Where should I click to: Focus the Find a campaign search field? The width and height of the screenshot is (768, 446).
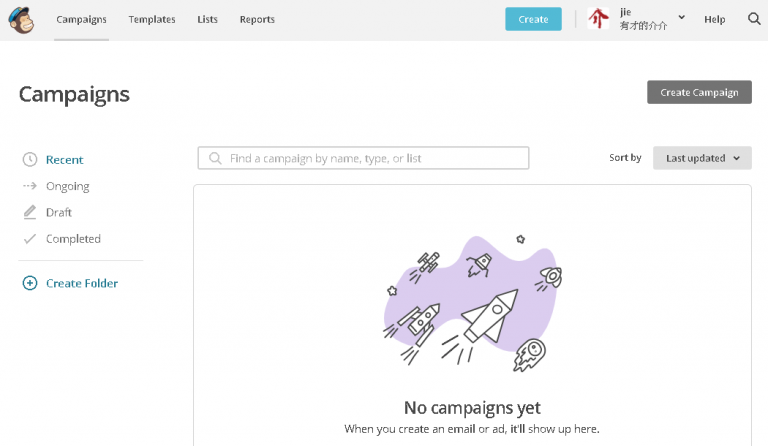tap(363, 158)
